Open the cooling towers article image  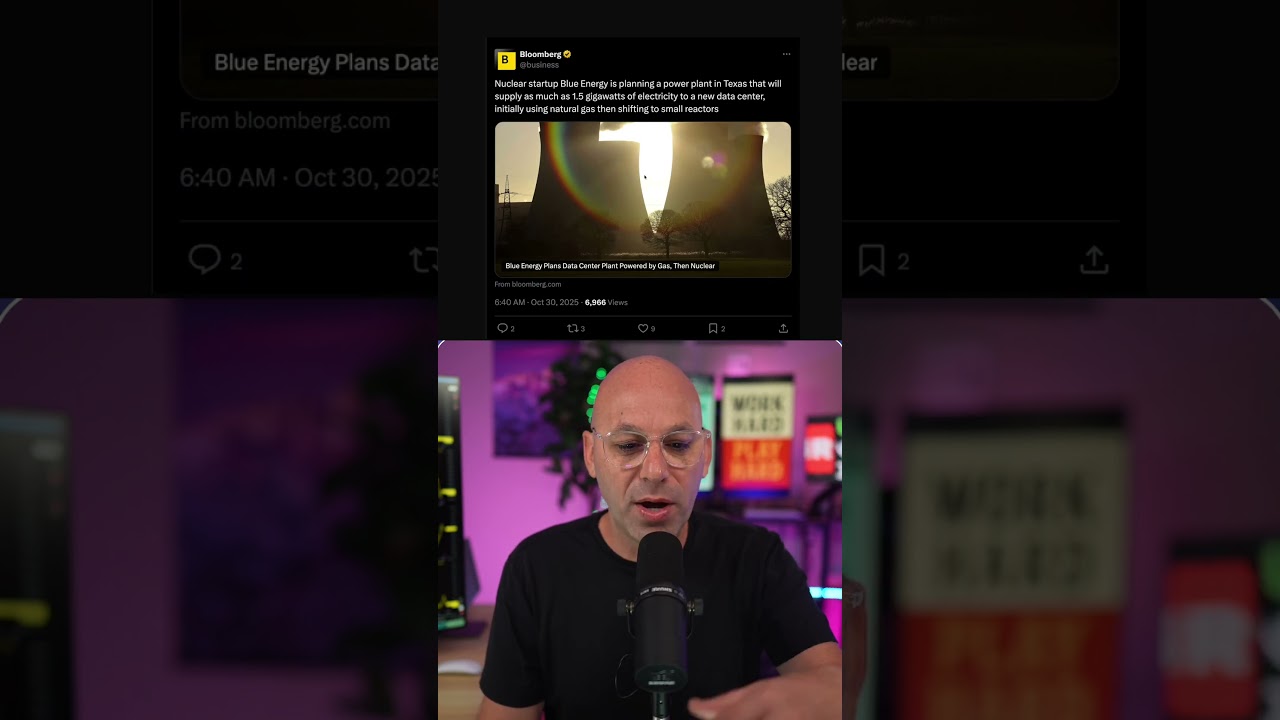point(643,199)
